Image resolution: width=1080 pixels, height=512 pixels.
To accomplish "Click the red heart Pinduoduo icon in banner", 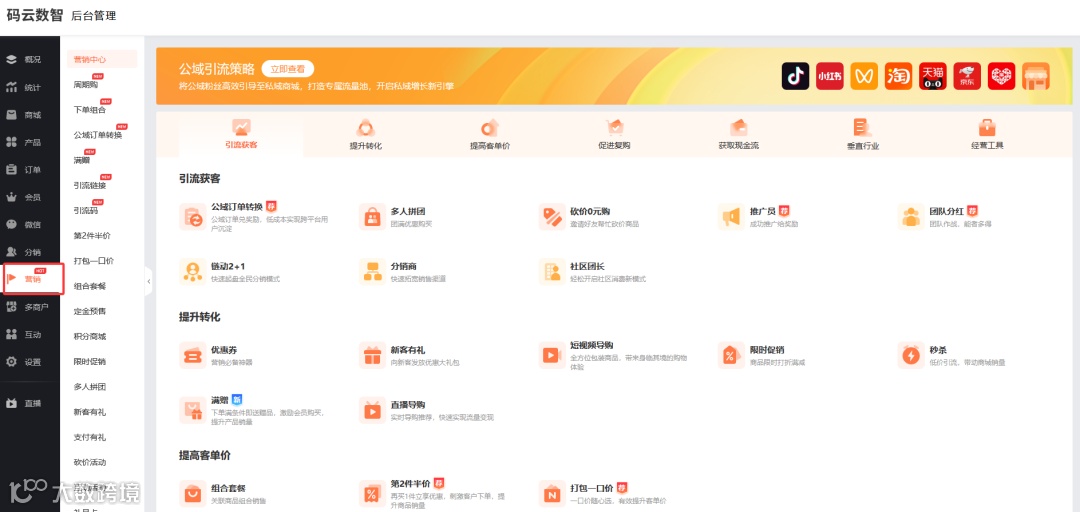I will tap(1001, 76).
